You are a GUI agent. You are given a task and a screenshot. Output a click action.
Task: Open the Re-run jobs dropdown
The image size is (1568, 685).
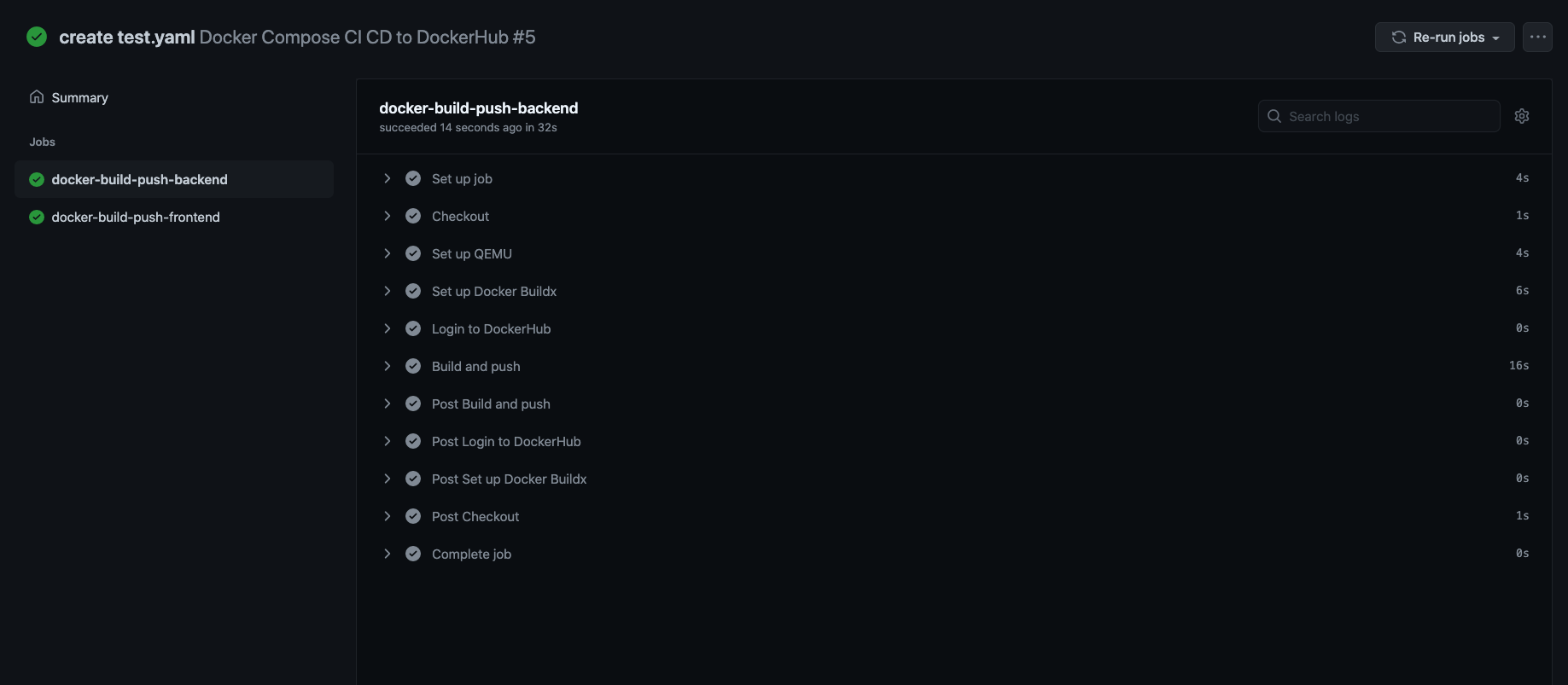coord(1444,37)
